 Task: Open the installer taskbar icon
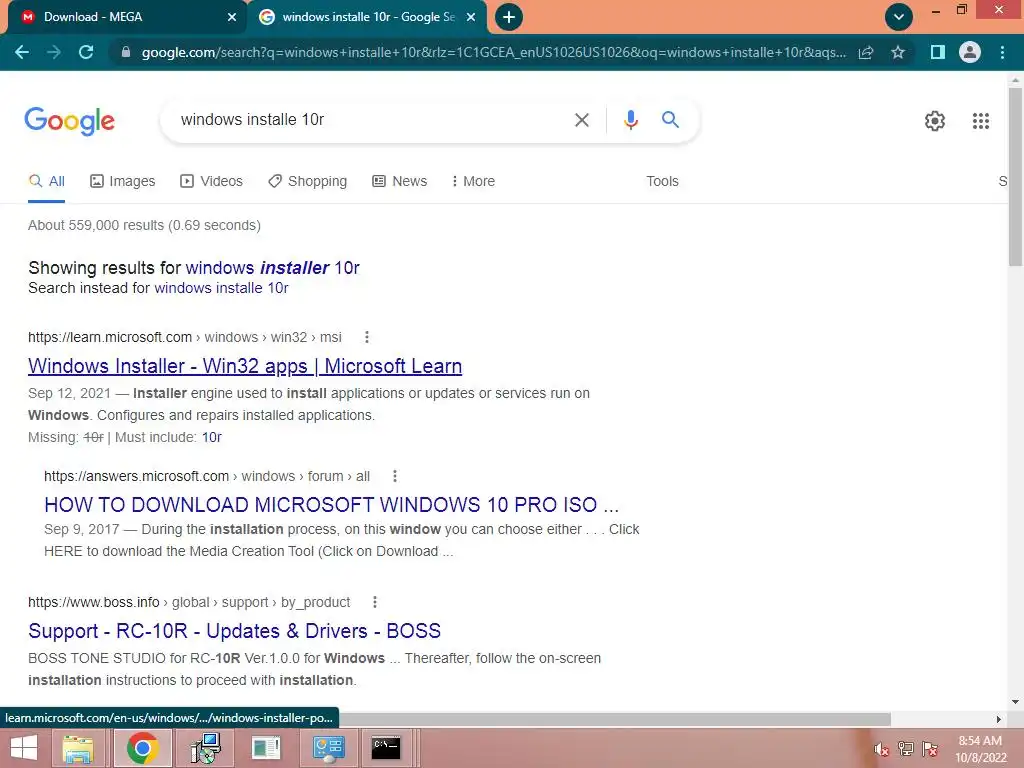click(x=205, y=748)
